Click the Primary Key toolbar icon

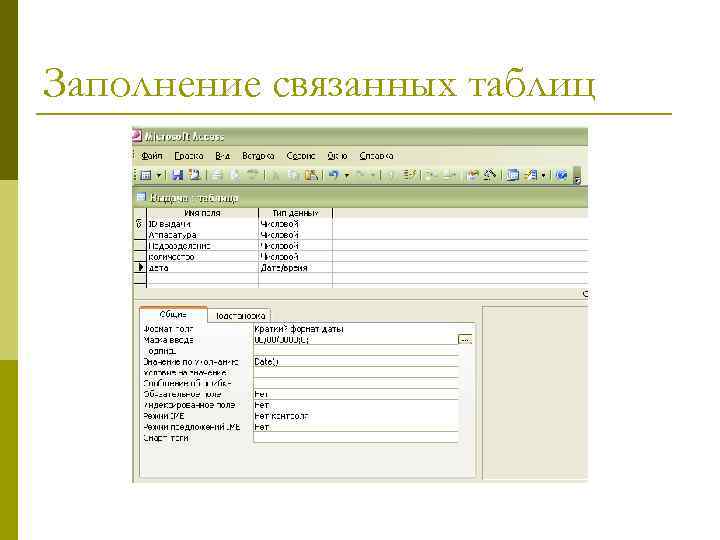click(x=390, y=175)
